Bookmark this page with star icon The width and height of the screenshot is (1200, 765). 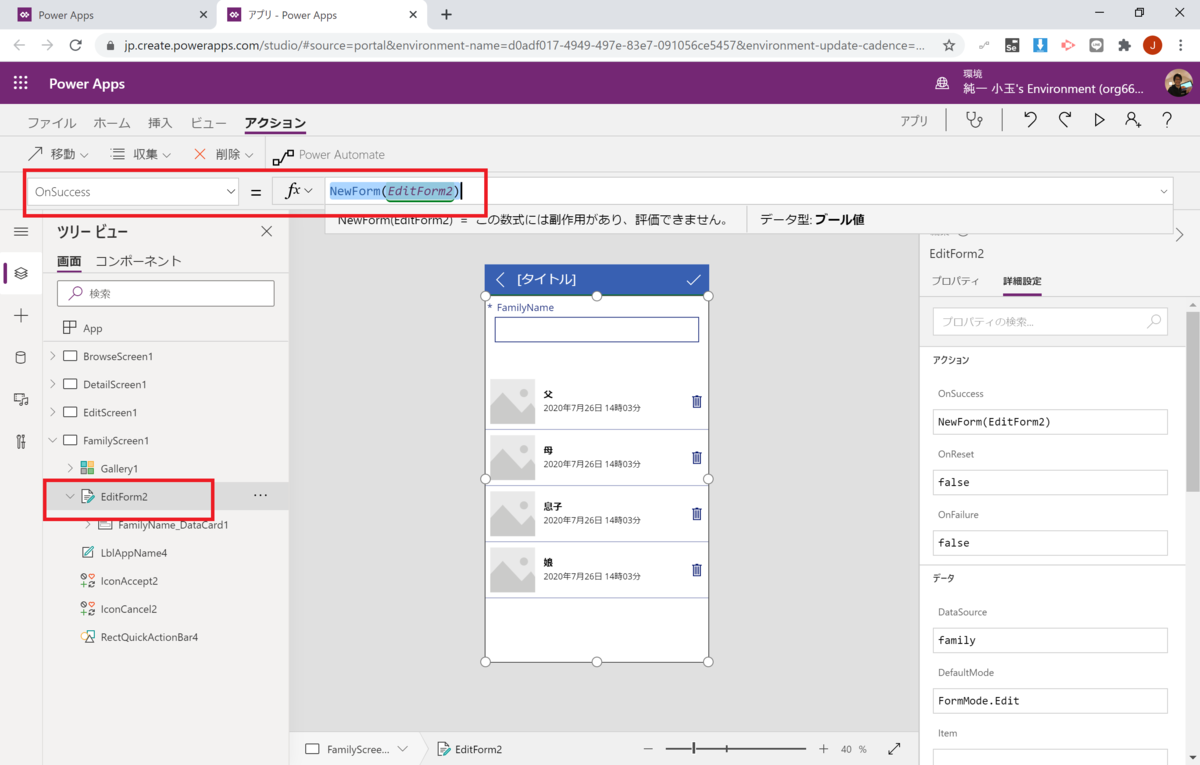coord(949,45)
